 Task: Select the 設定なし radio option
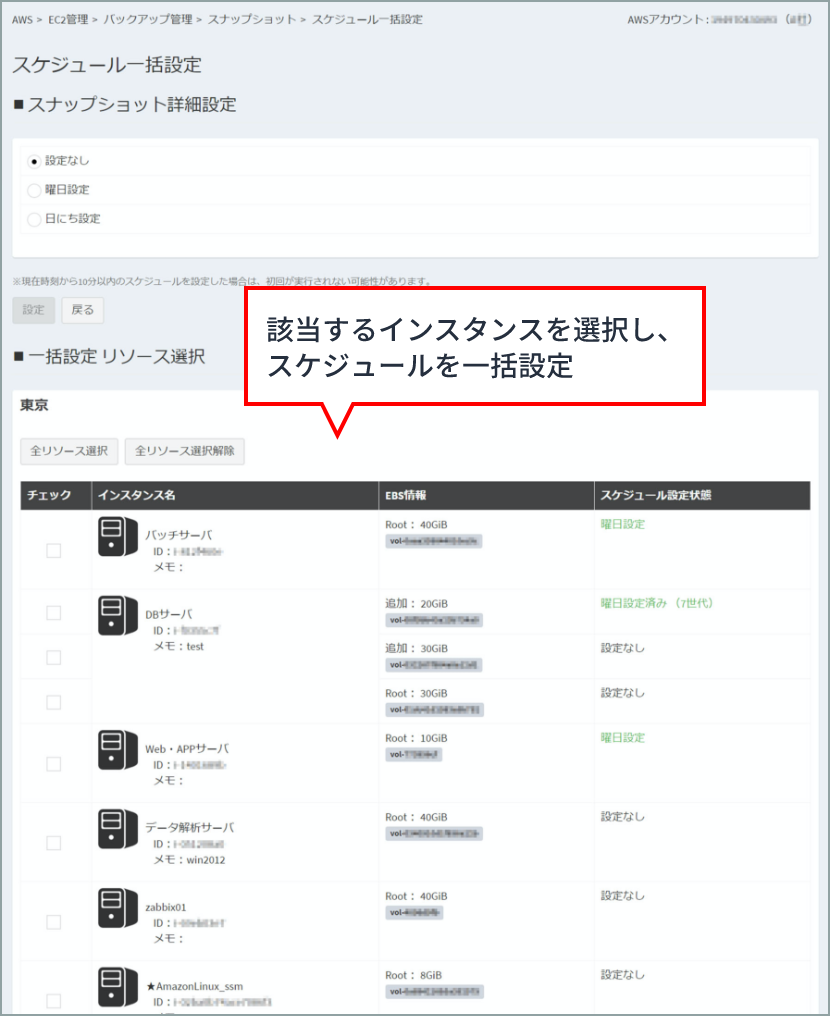click(x=35, y=161)
